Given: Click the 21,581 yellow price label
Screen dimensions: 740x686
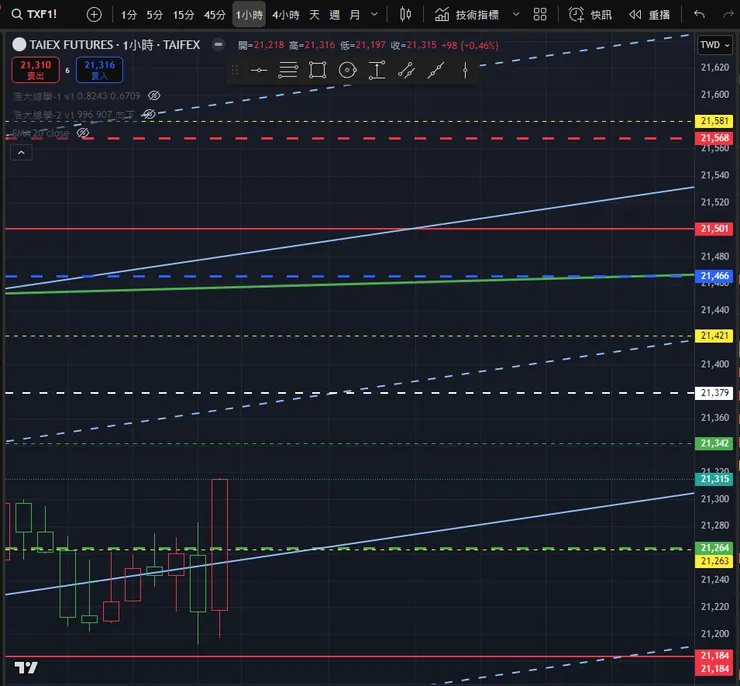Looking at the screenshot, I should [714, 121].
